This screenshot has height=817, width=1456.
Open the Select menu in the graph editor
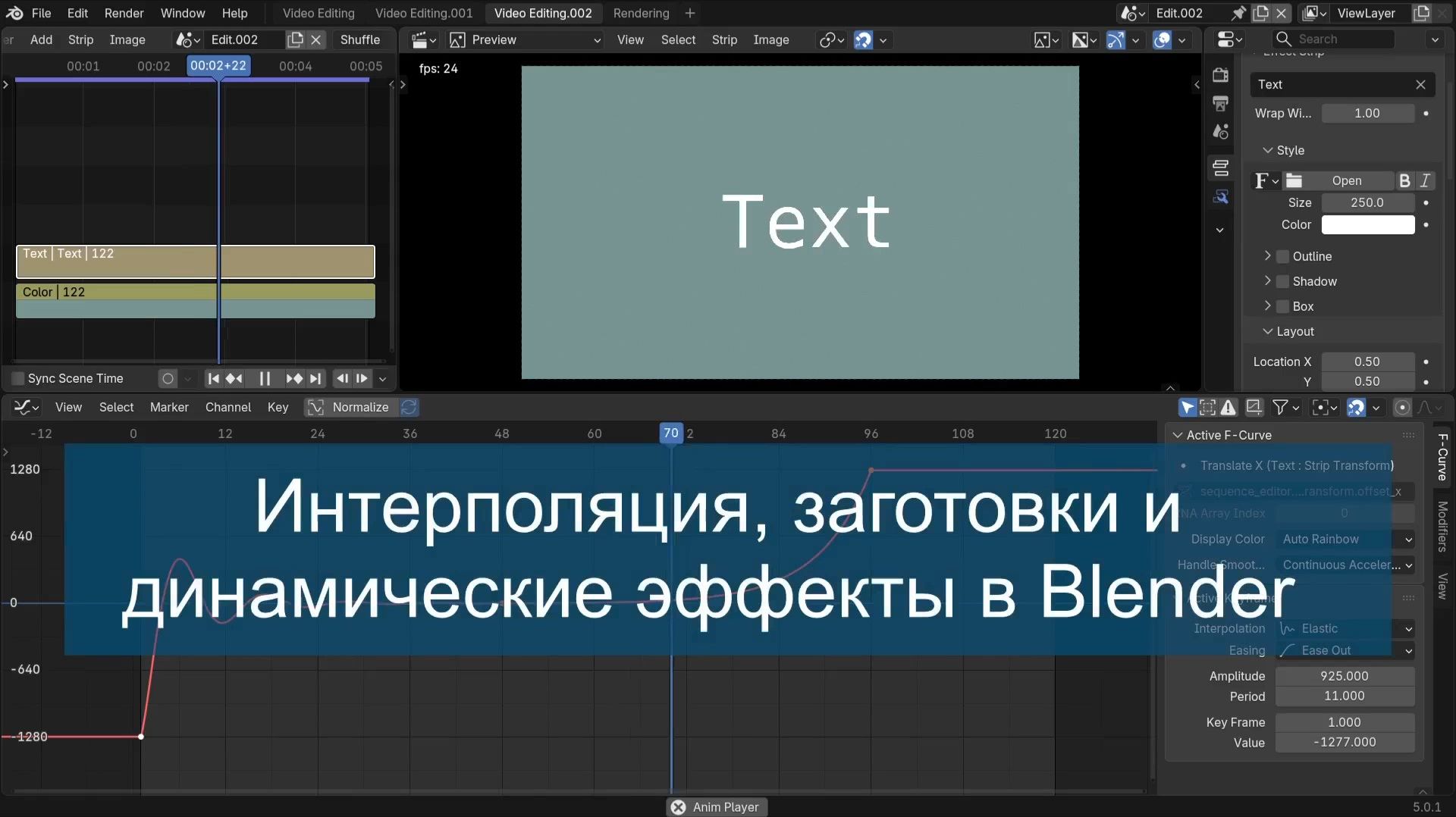116,407
